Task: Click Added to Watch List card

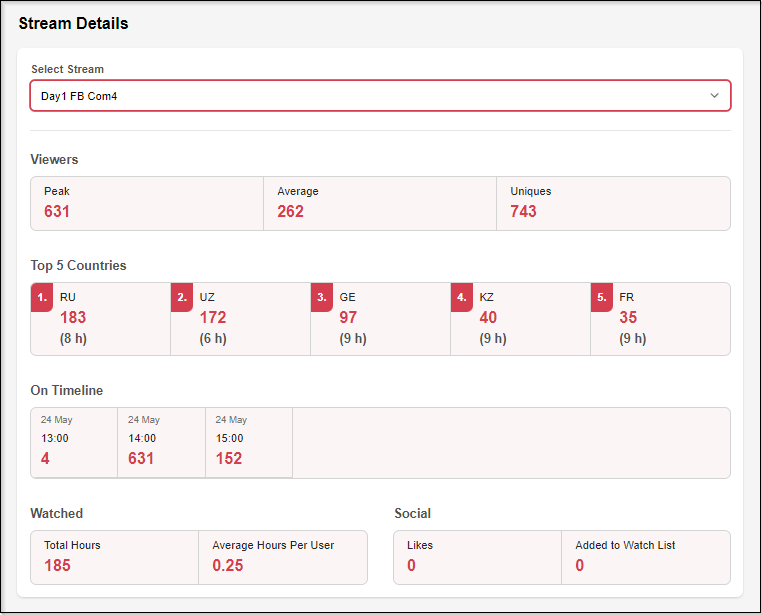Action: 645,557
